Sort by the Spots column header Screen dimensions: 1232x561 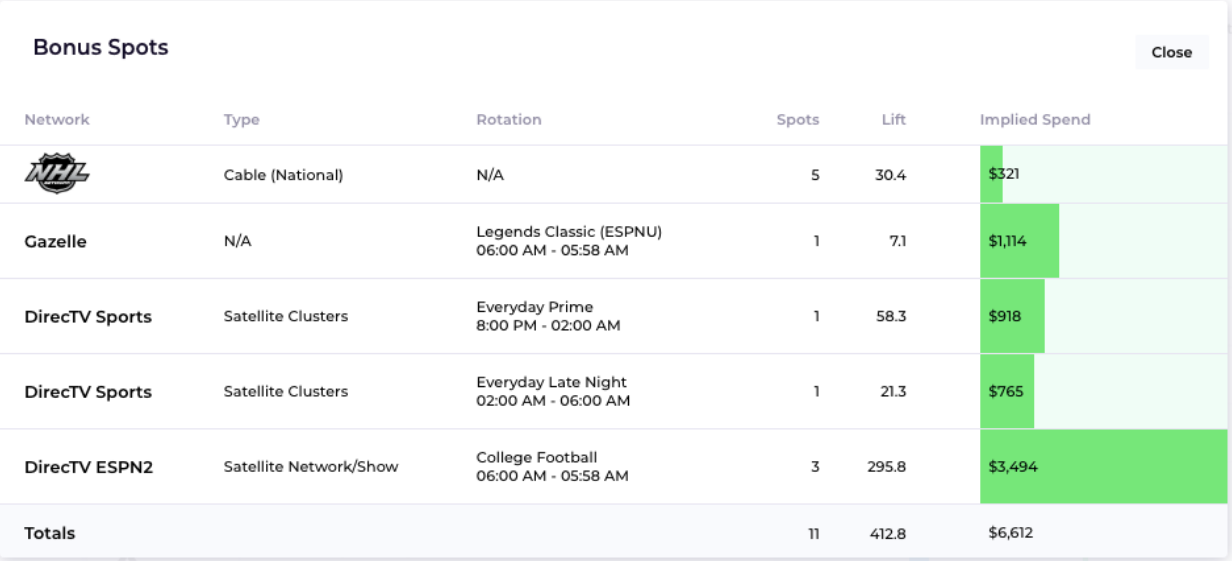coord(798,120)
